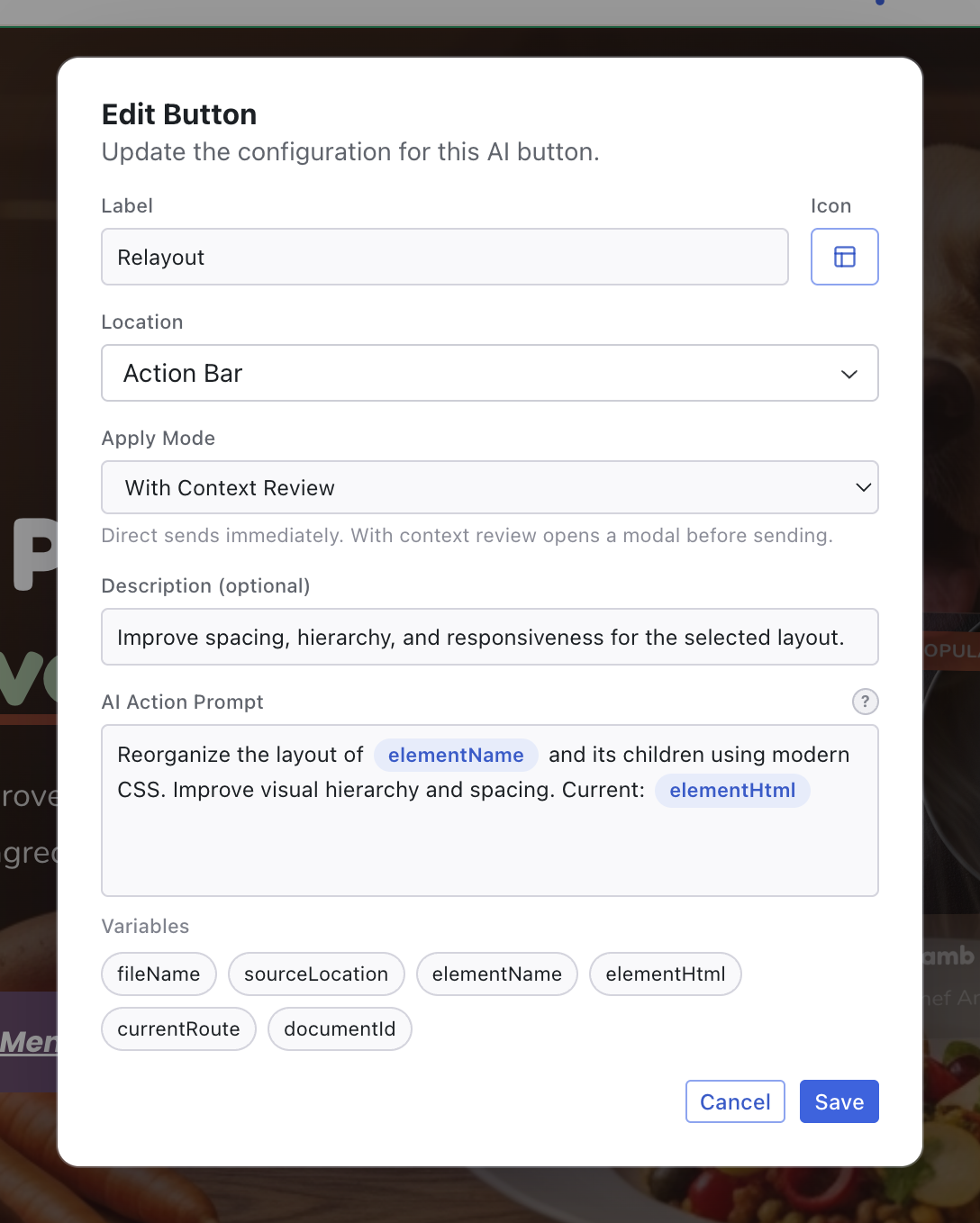Select the elementName chip under Variables

[496, 974]
